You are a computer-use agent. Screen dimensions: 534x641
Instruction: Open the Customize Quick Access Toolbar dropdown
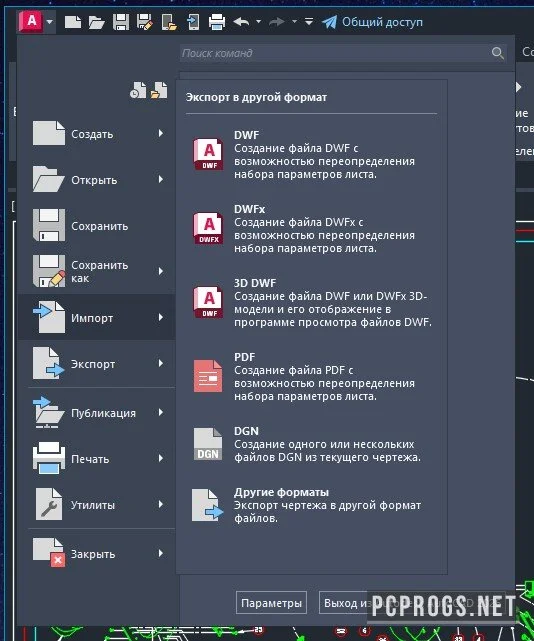309,21
